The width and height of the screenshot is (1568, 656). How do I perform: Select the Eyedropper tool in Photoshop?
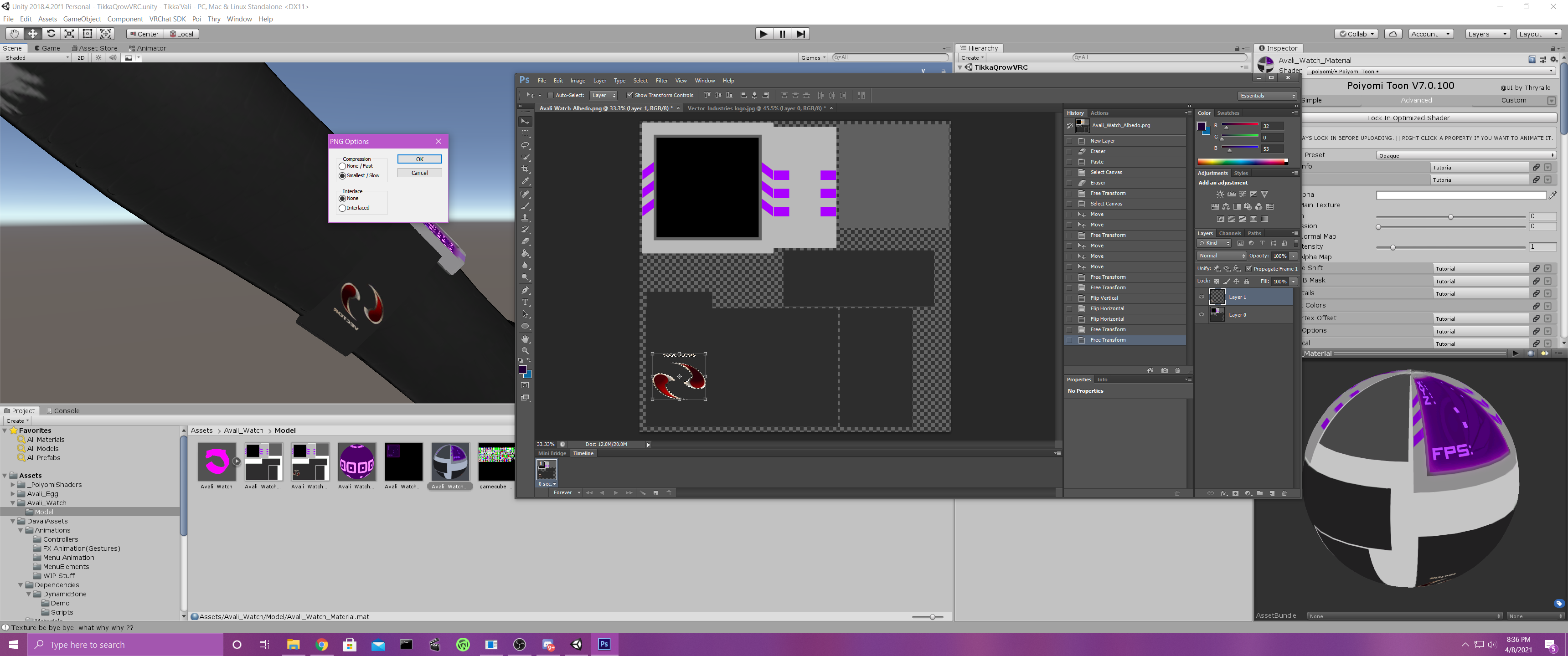pyautogui.click(x=525, y=181)
